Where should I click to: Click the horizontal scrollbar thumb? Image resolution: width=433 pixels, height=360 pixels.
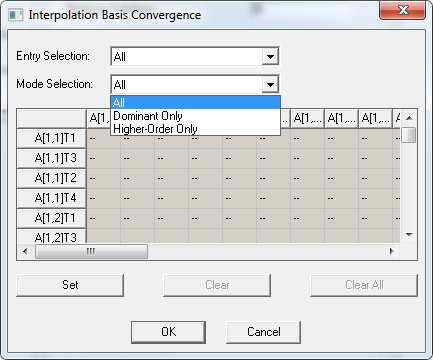(91, 251)
